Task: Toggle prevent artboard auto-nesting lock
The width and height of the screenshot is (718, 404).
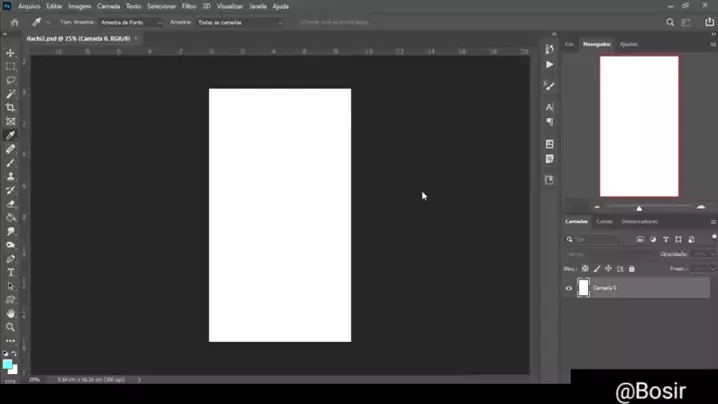Action: point(620,269)
